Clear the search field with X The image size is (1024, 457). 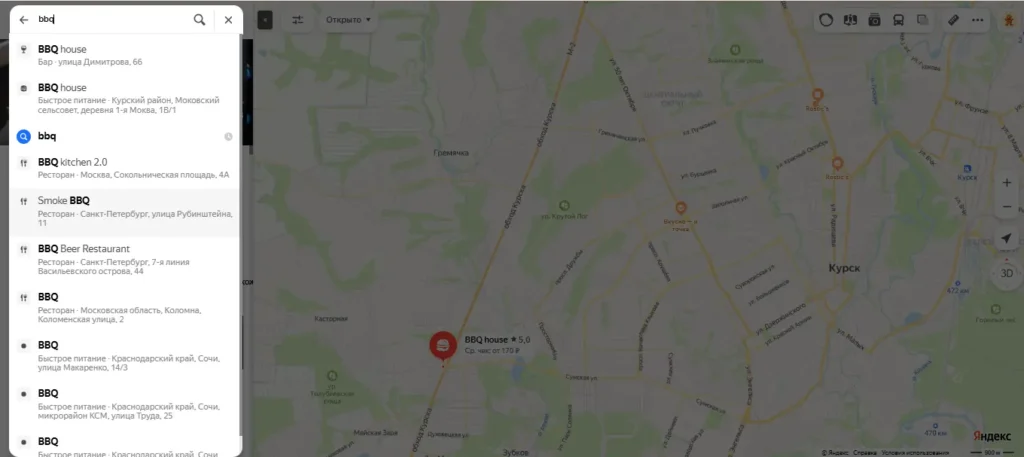(228, 20)
